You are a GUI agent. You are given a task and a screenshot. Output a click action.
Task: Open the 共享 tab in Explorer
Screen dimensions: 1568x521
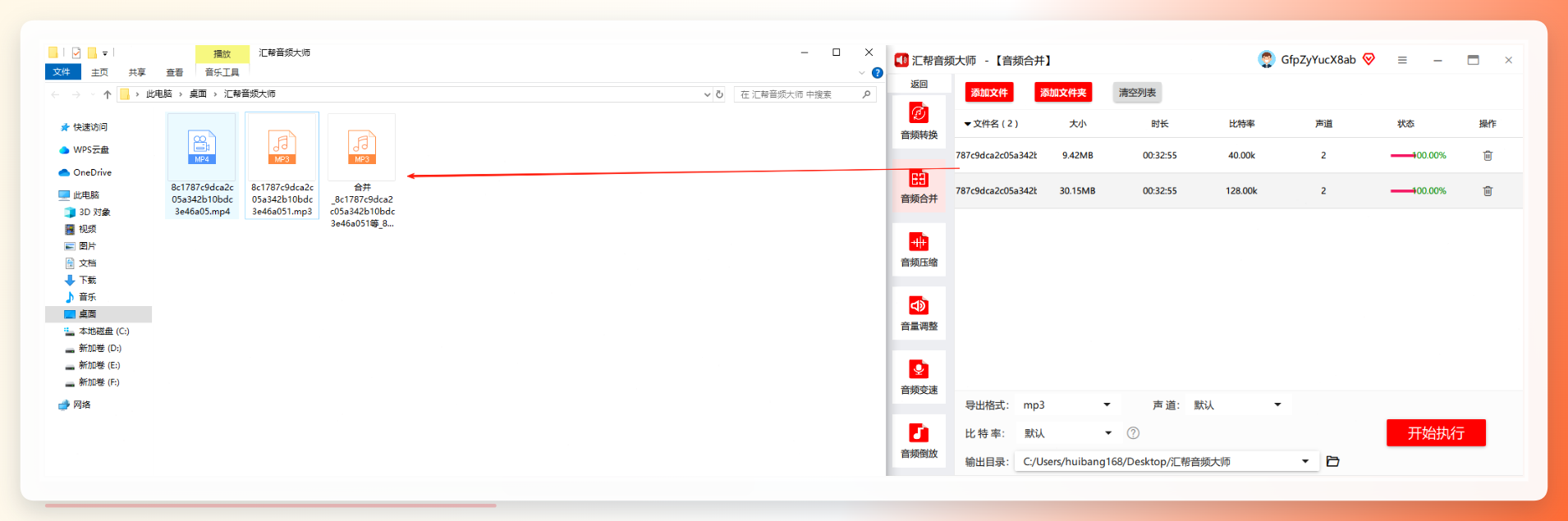tap(137, 72)
